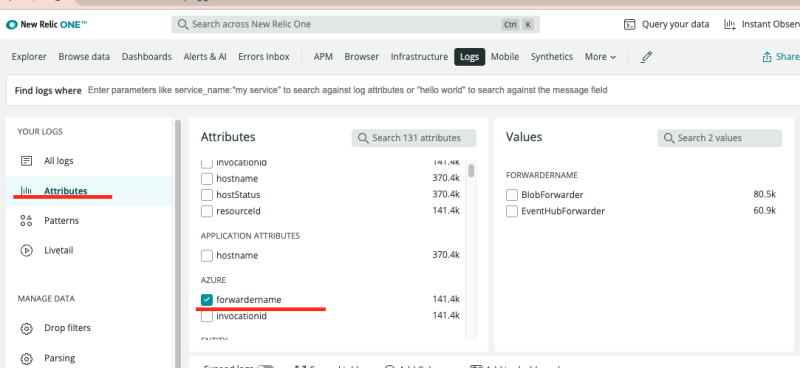Check the resourceId attribute

pyautogui.click(x=207, y=211)
